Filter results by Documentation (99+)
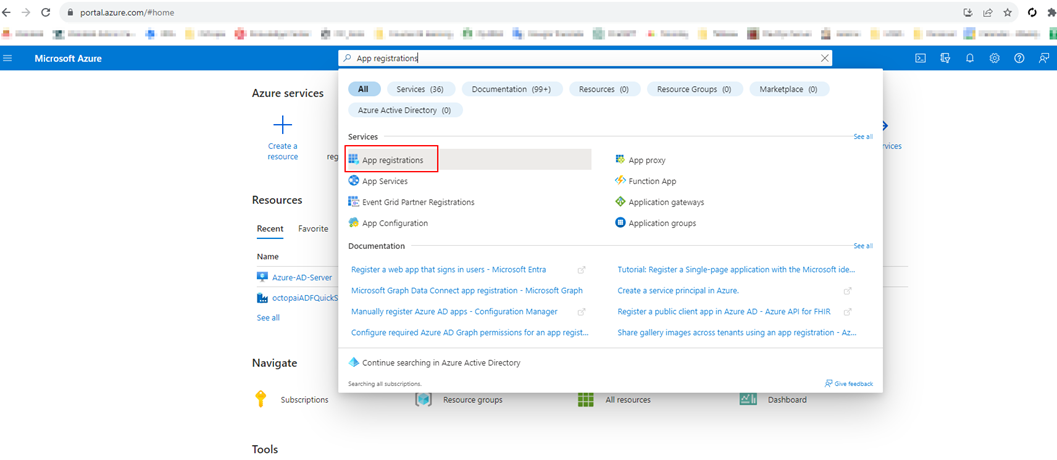The width and height of the screenshot is (1057, 460). [513, 89]
